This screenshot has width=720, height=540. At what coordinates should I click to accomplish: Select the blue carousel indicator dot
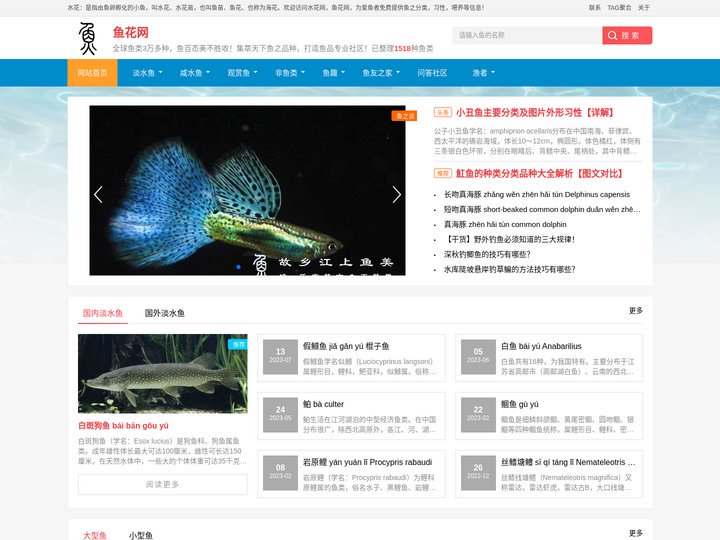[238, 267]
